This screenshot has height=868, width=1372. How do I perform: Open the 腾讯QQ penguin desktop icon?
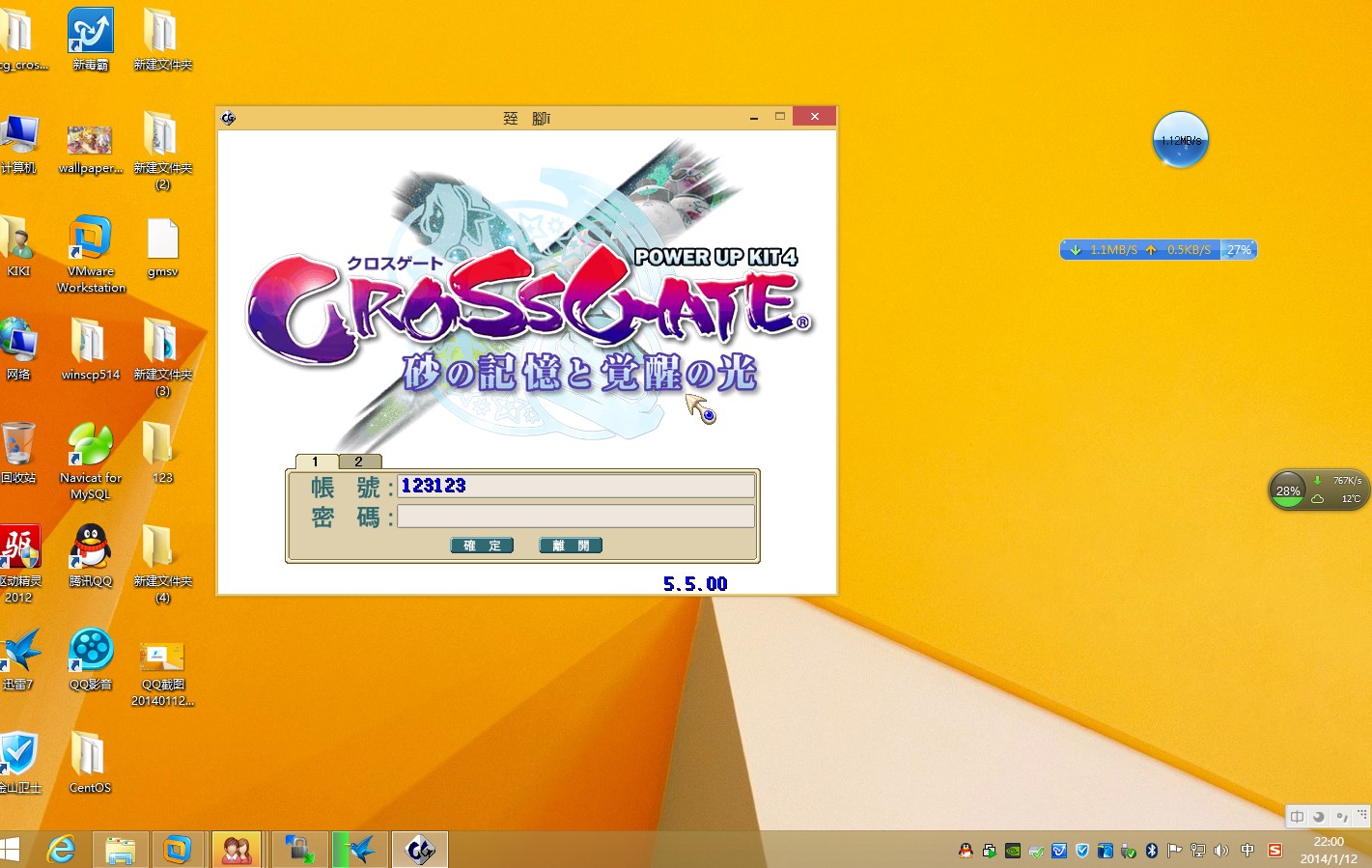tap(91, 548)
